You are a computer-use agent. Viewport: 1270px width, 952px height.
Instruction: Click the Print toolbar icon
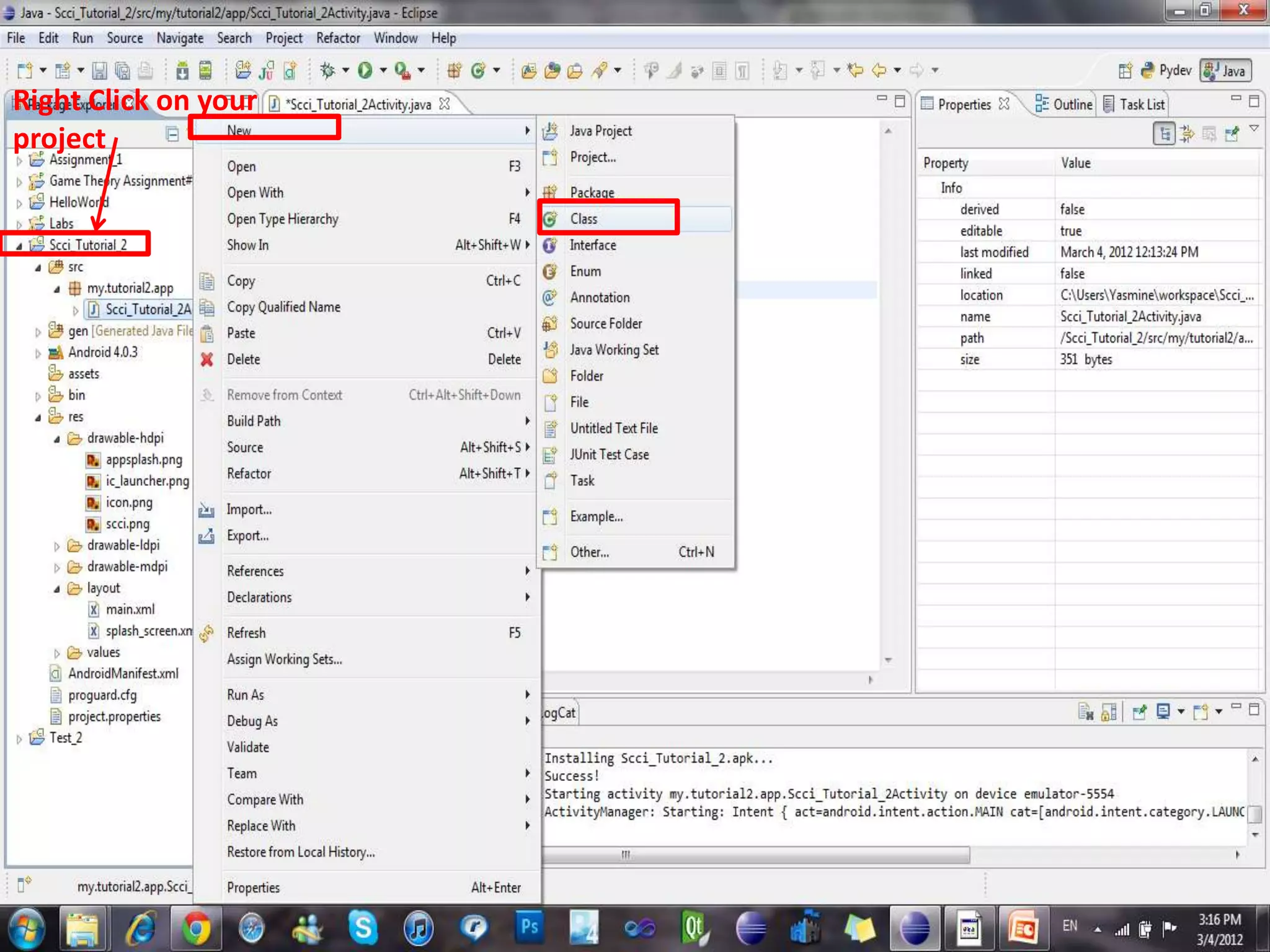click(145, 71)
